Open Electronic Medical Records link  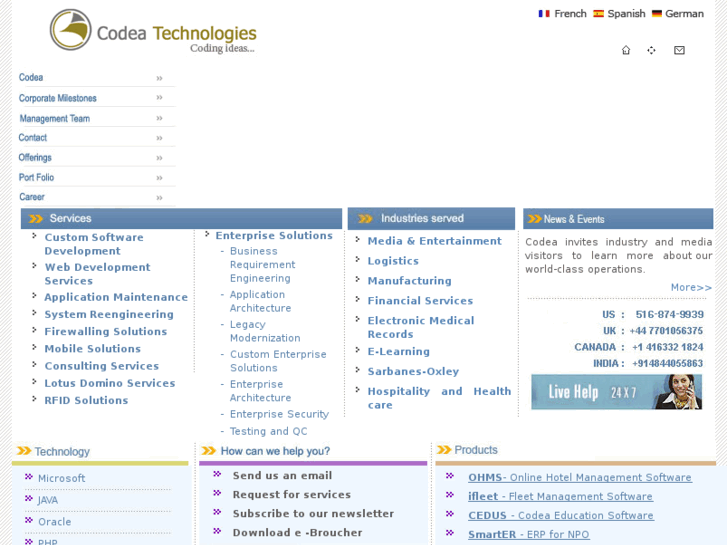click(421, 327)
